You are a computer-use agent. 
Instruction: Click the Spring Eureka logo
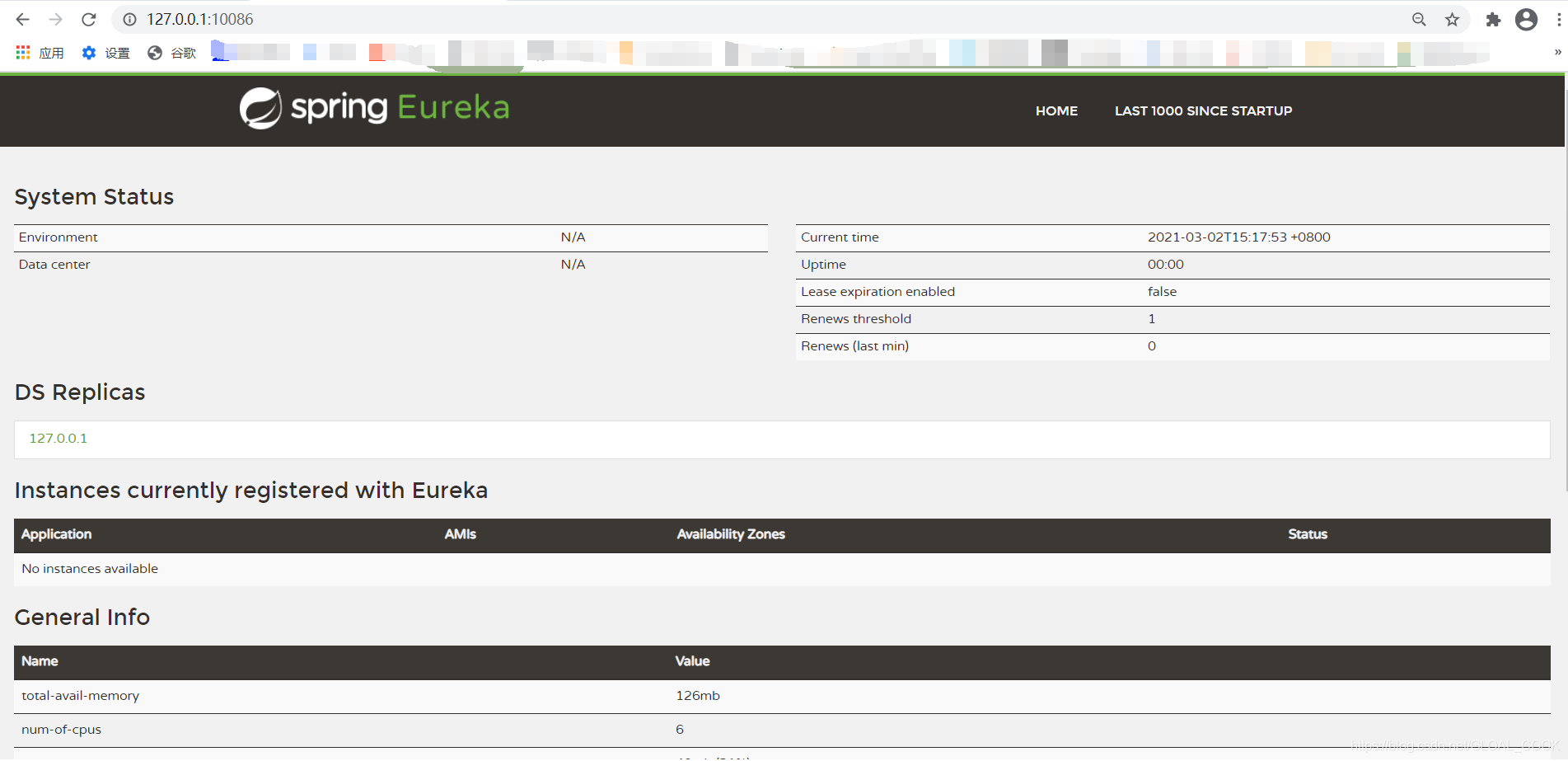click(375, 108)
